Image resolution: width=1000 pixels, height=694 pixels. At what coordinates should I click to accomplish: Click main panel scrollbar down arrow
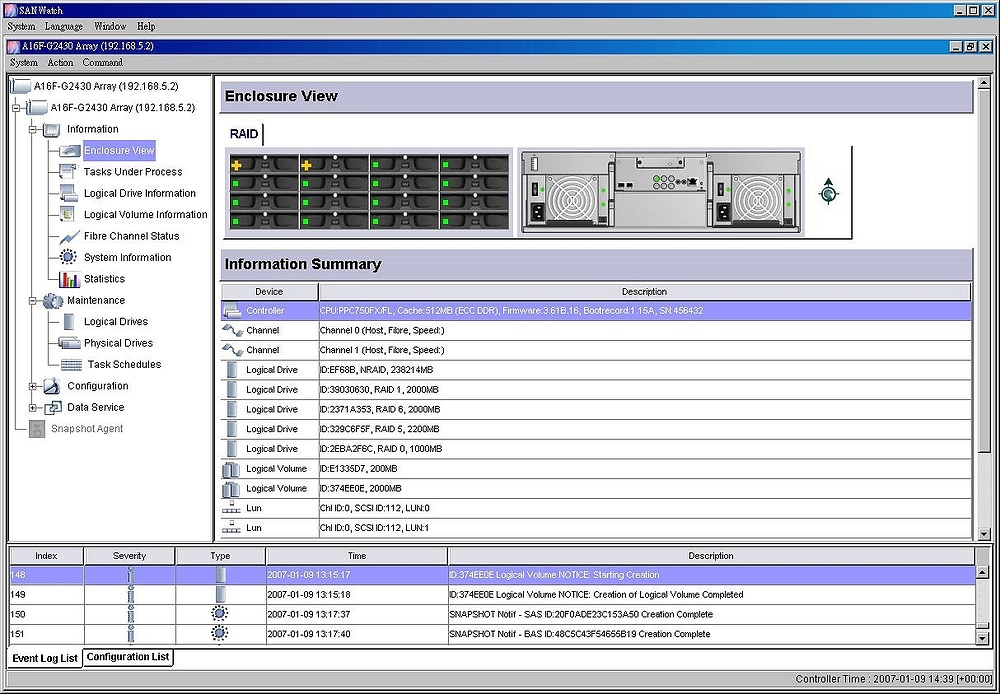coord(983,534)
